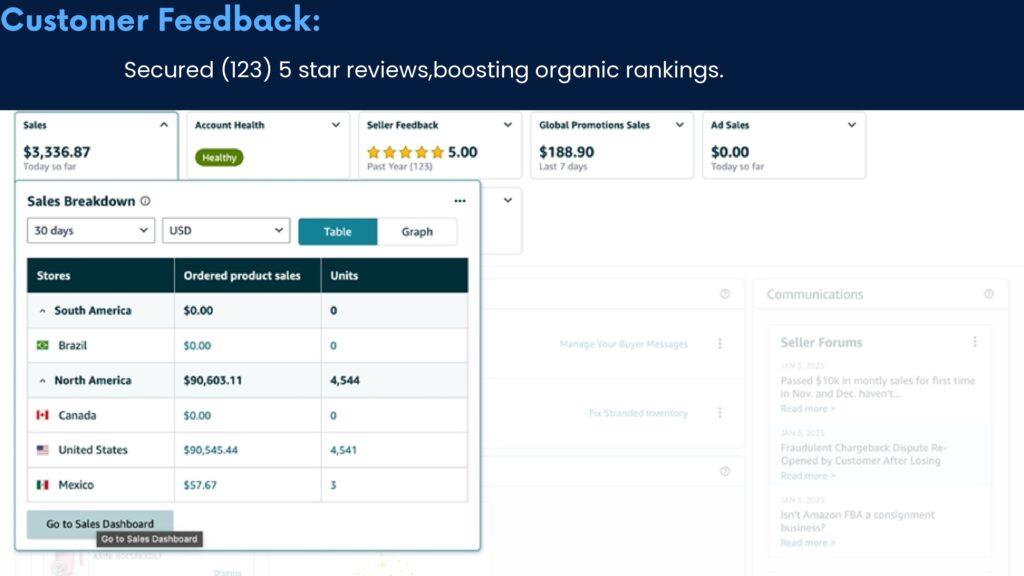Expand the Global Promotions Sales chevron

tap(679, 125)
